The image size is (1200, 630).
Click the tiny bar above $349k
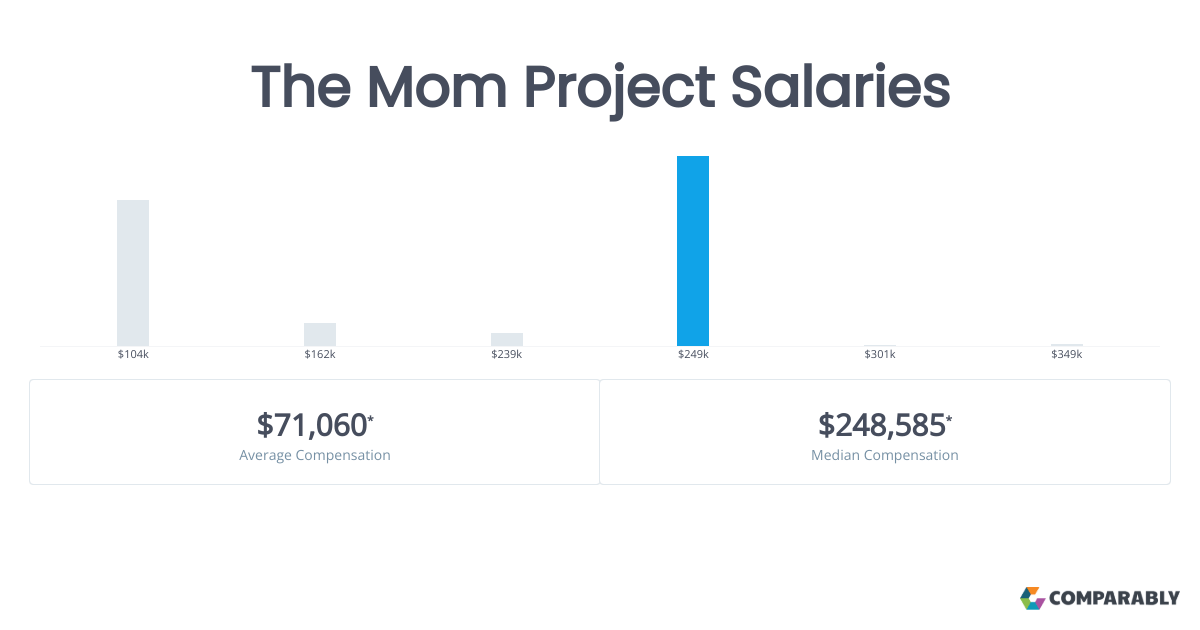click(x=1067, y=345)
